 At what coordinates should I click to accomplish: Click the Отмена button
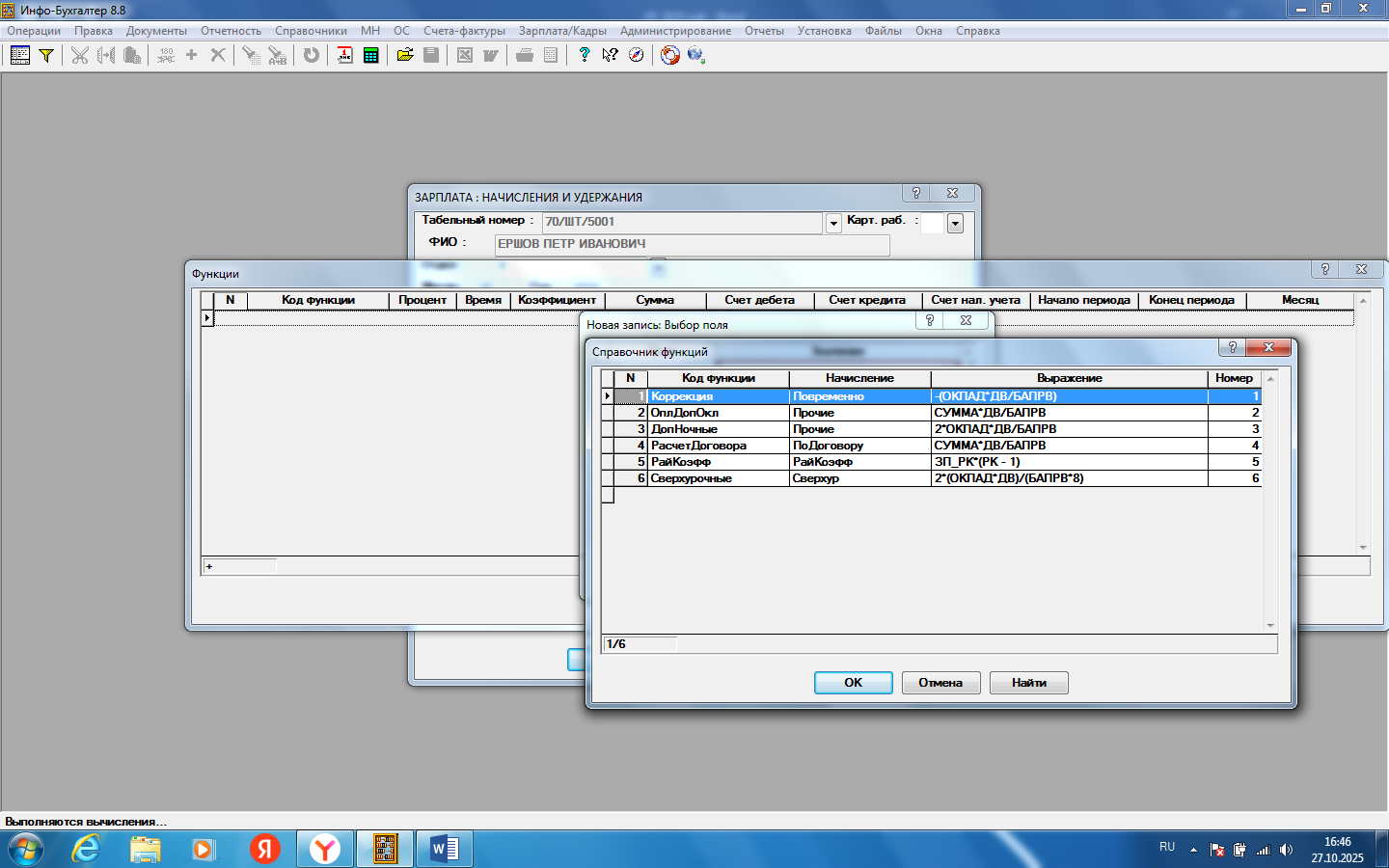pos(940,683)
